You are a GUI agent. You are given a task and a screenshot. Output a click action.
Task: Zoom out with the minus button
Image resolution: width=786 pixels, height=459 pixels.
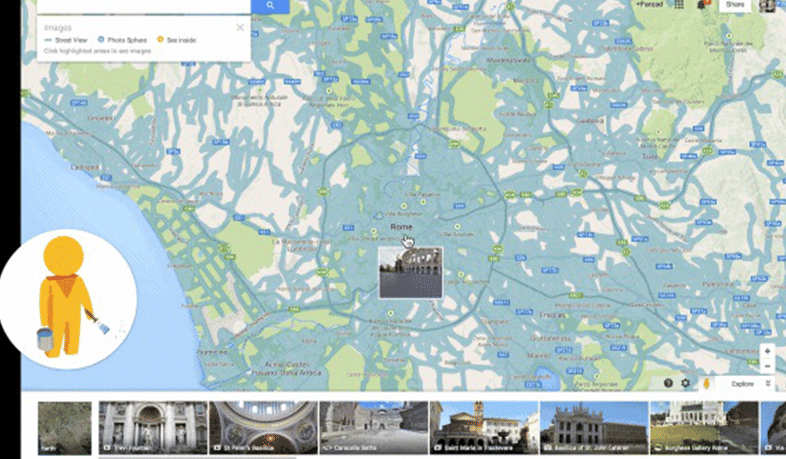tap(767, 366)
